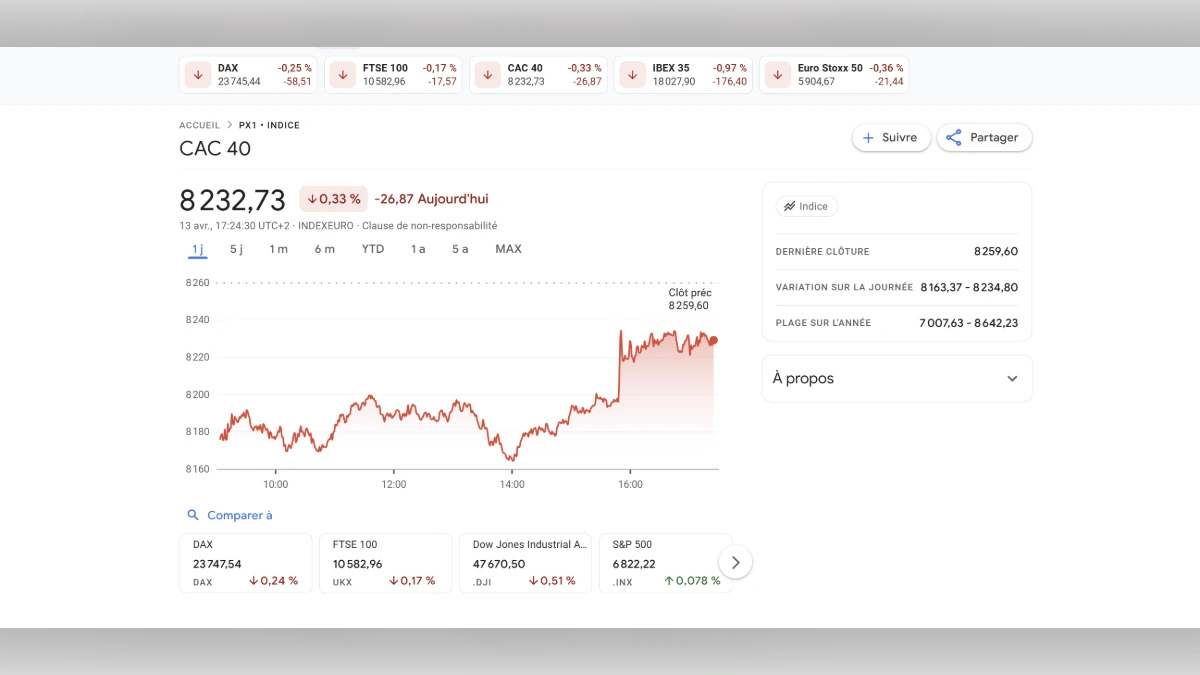Image resolution: width=1200 pixels, height=675 pixels.
Task: Select the MAX time range tab
Action: click(508, 249)
